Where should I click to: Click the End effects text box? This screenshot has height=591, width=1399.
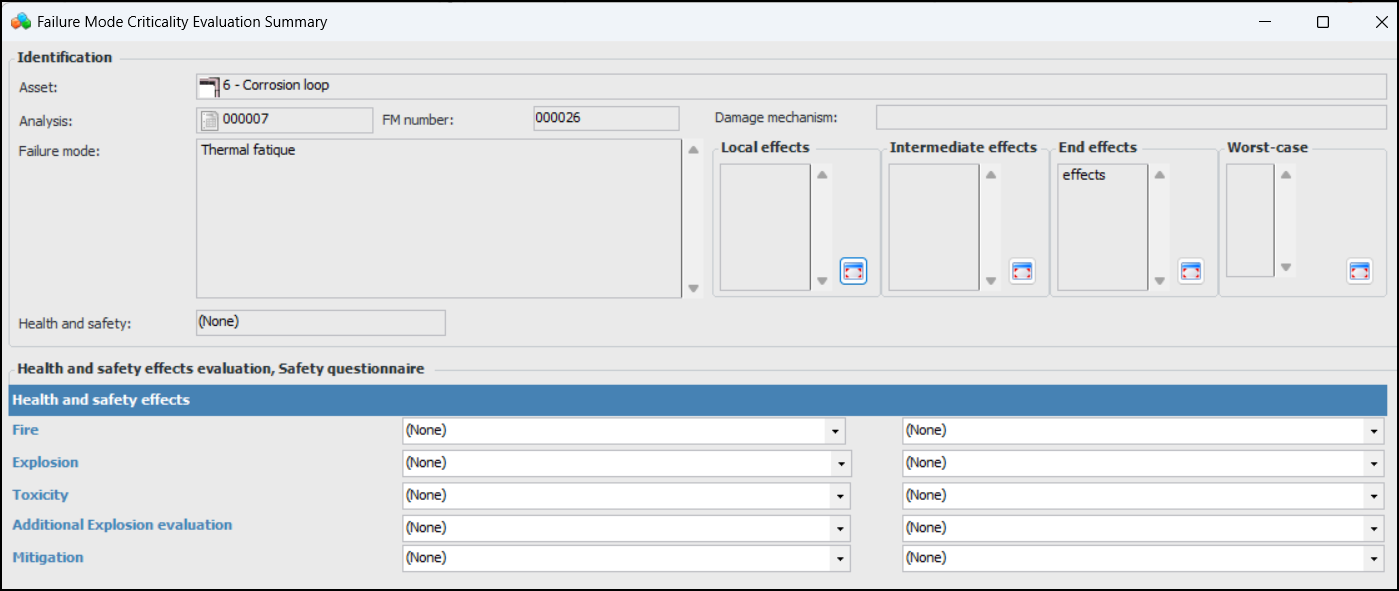[x=1103, y=227]
